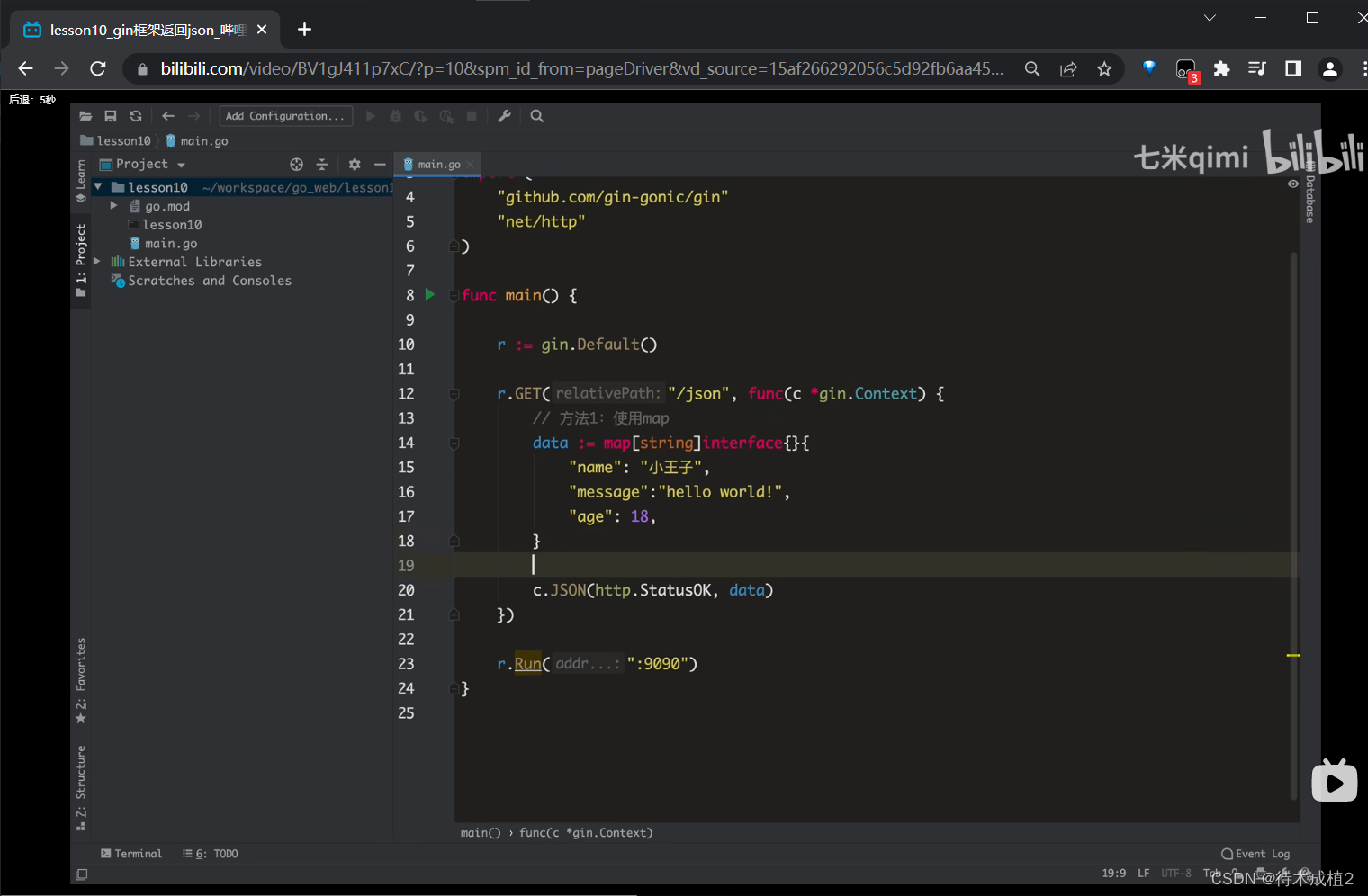Screen dimensions: 1368x896
Task: Open Add Configuration selector
Action: 285,116
